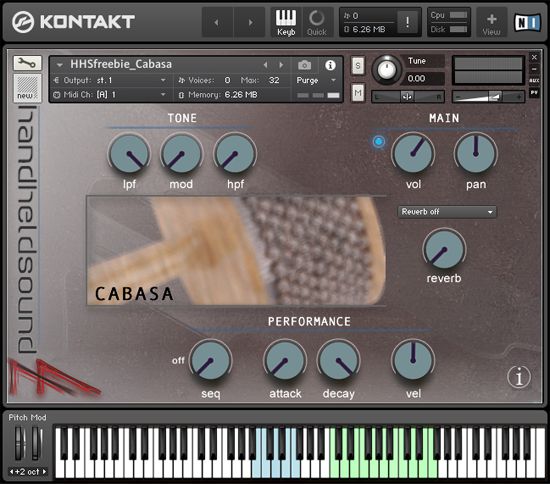Shift keyboard octave up arrow
This screenshot has height=484, width=550.
[x=44, y=472]
